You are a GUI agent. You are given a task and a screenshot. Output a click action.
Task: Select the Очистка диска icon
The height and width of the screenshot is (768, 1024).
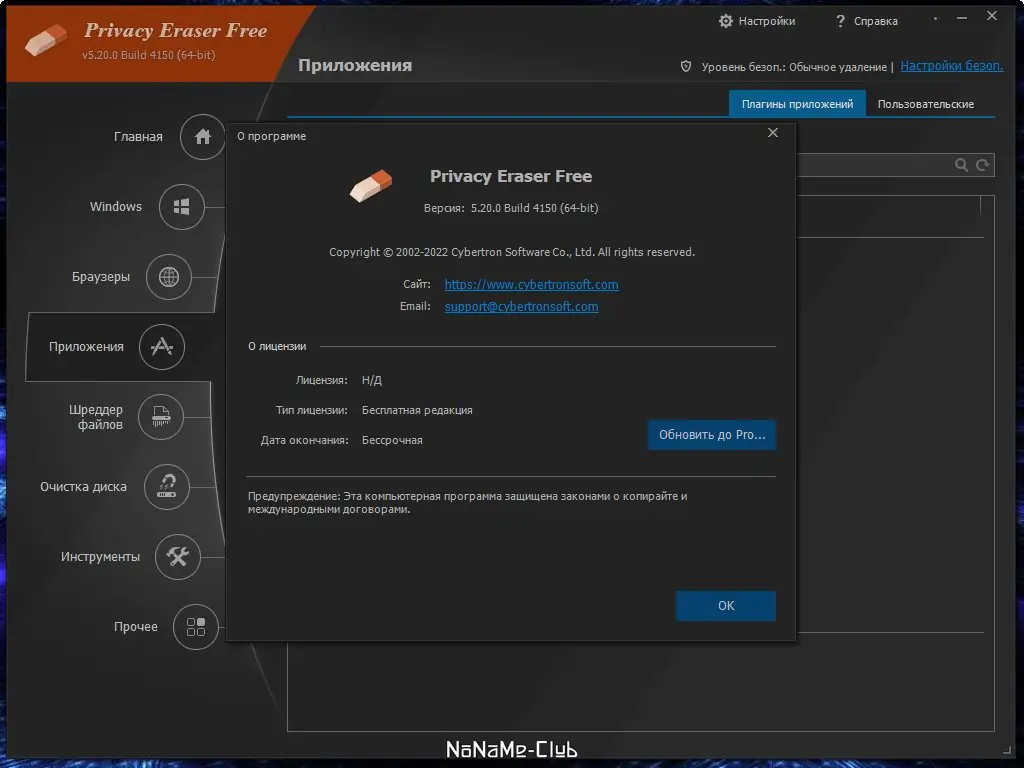[167, 487]
